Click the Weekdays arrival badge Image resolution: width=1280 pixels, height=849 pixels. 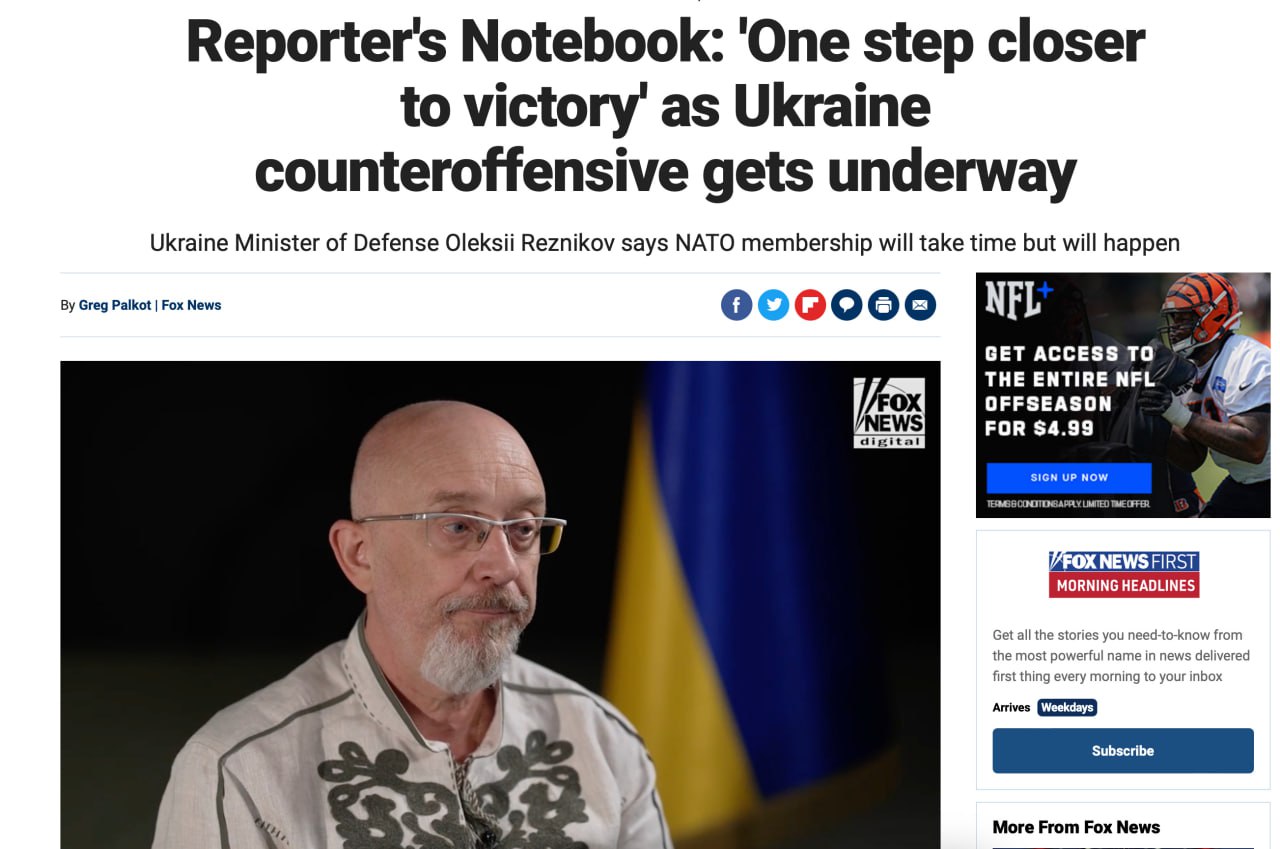click(x=1067, y=707)
